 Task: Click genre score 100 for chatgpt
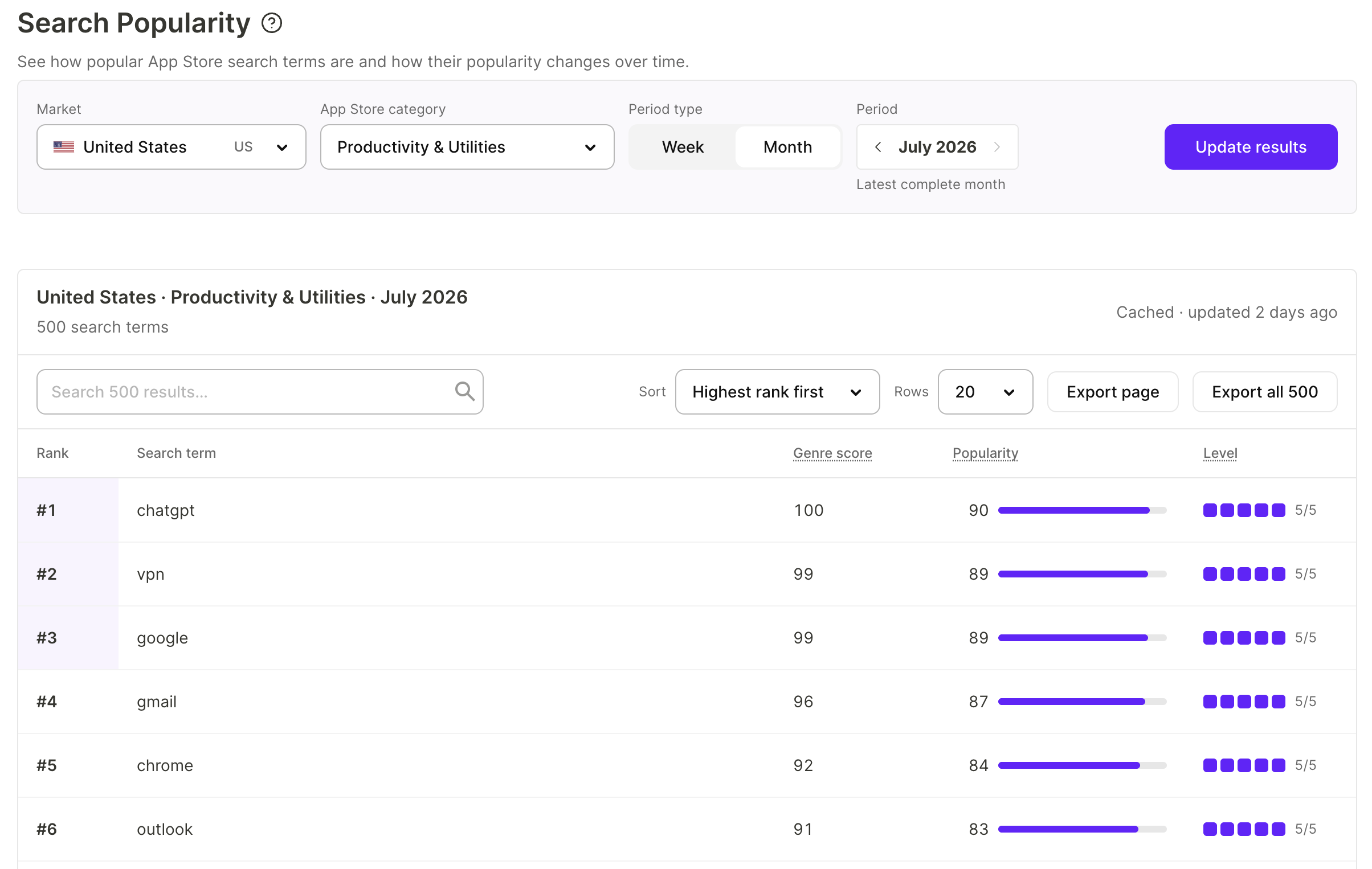[x=808, y=510]
